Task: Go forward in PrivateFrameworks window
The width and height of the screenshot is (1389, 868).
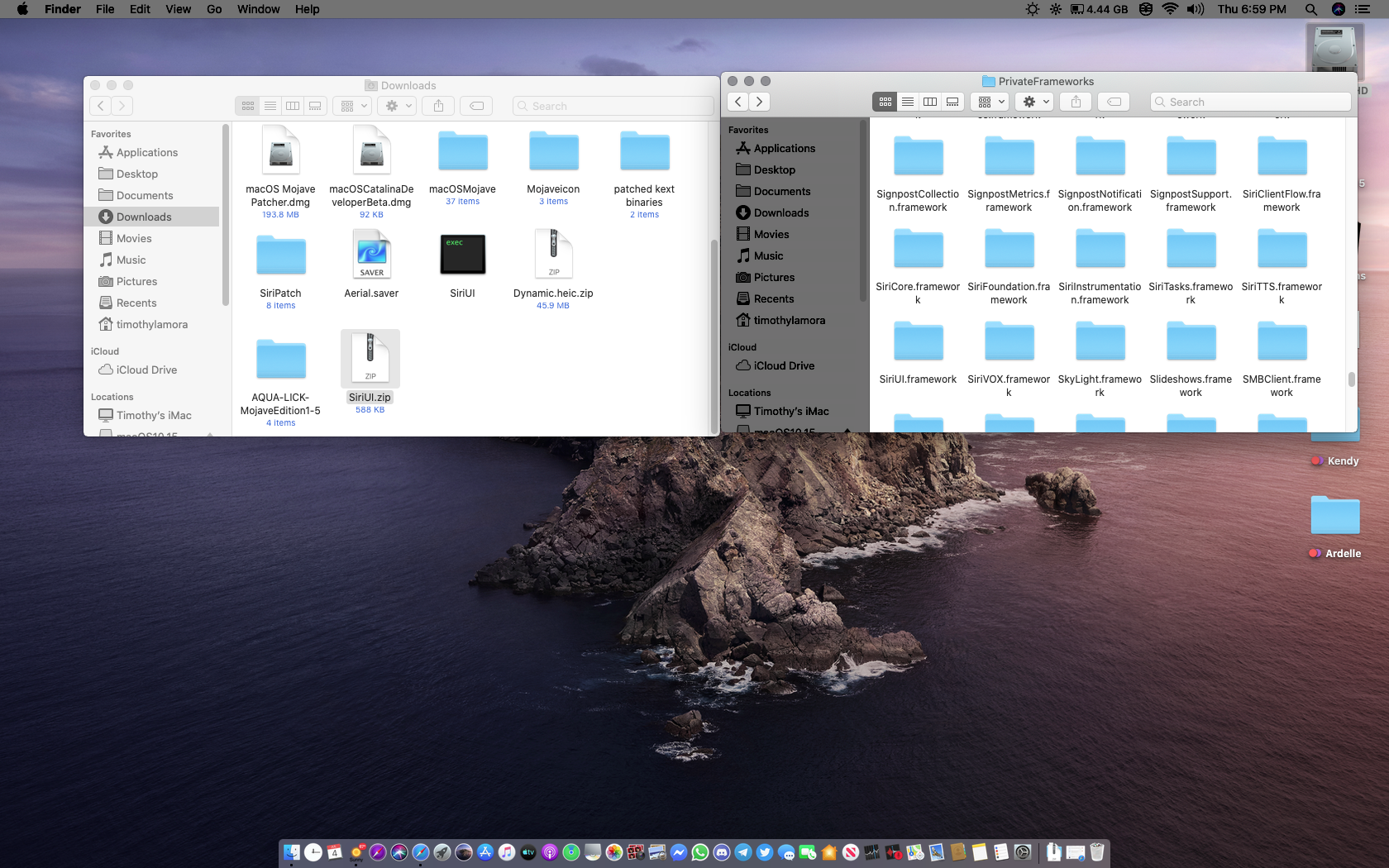Action: pos(760,102)
